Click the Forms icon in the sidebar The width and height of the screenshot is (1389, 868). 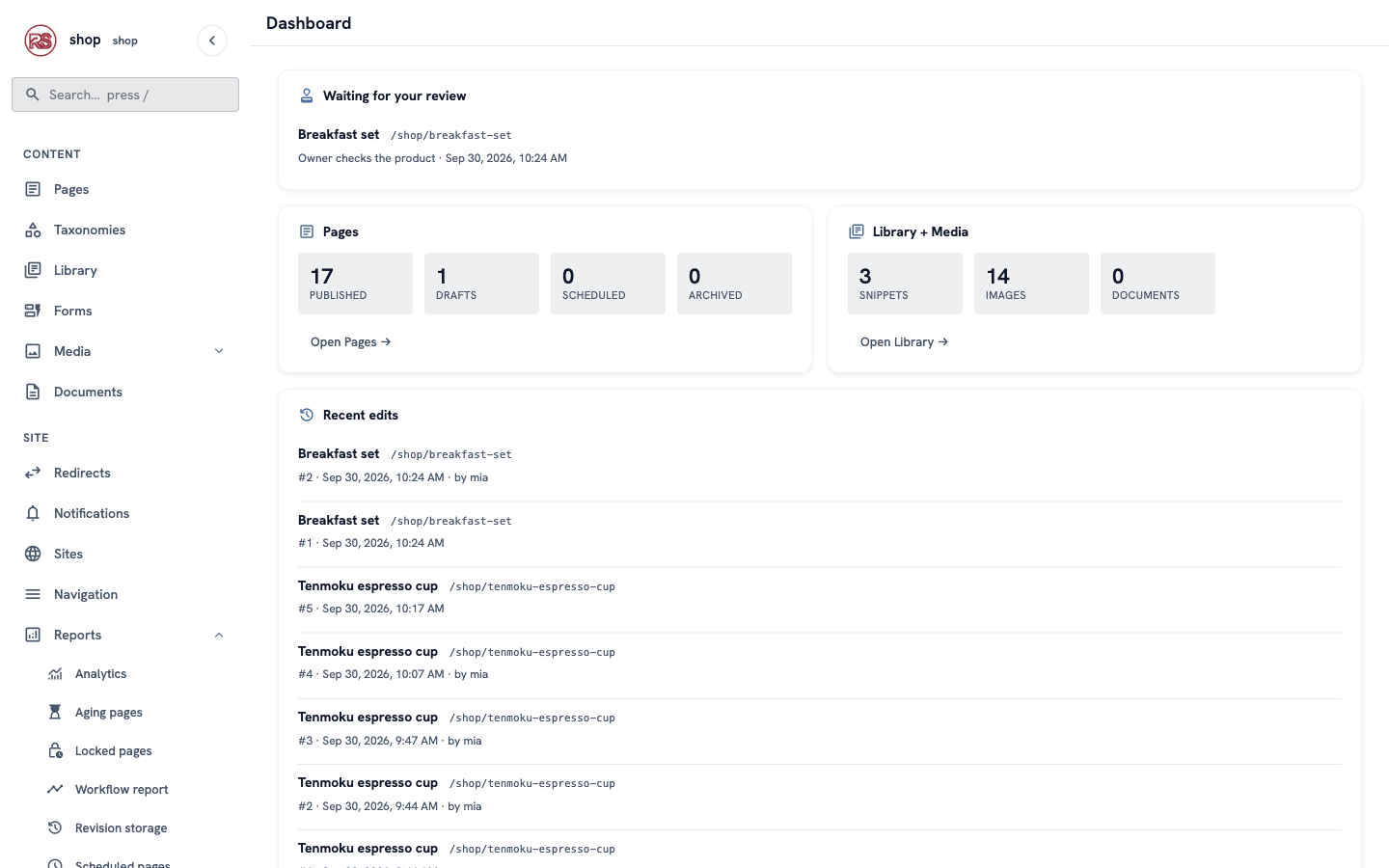point(33,311)
